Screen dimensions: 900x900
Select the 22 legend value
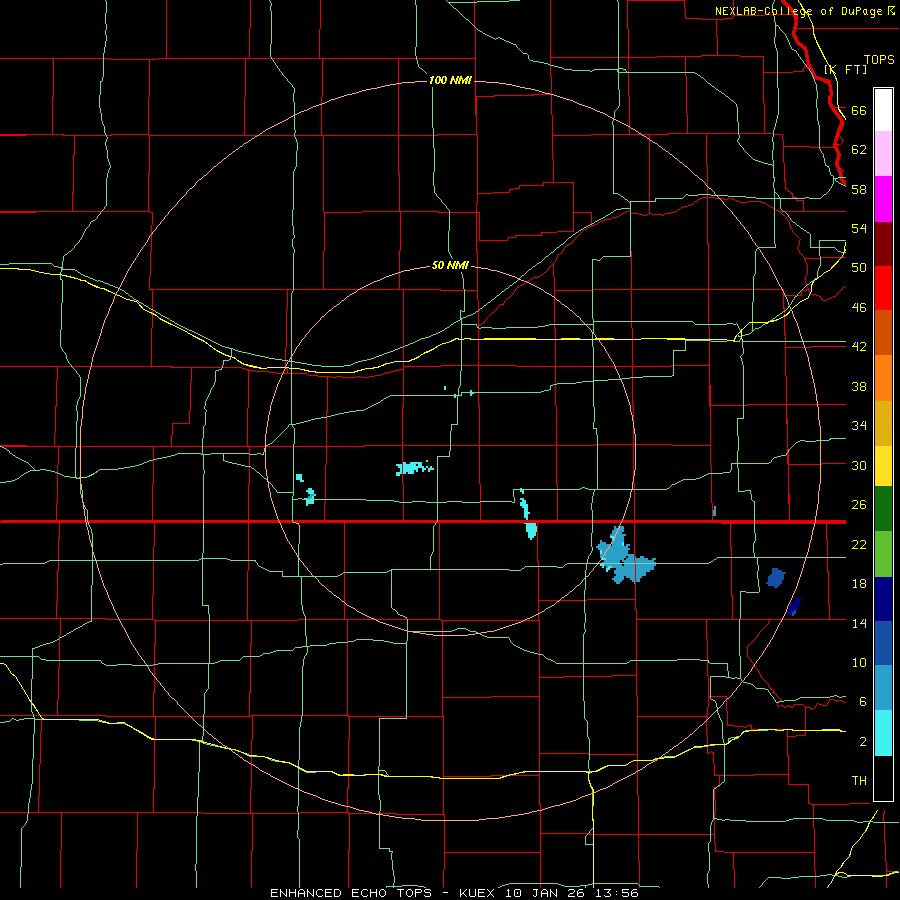pos(859,544)
